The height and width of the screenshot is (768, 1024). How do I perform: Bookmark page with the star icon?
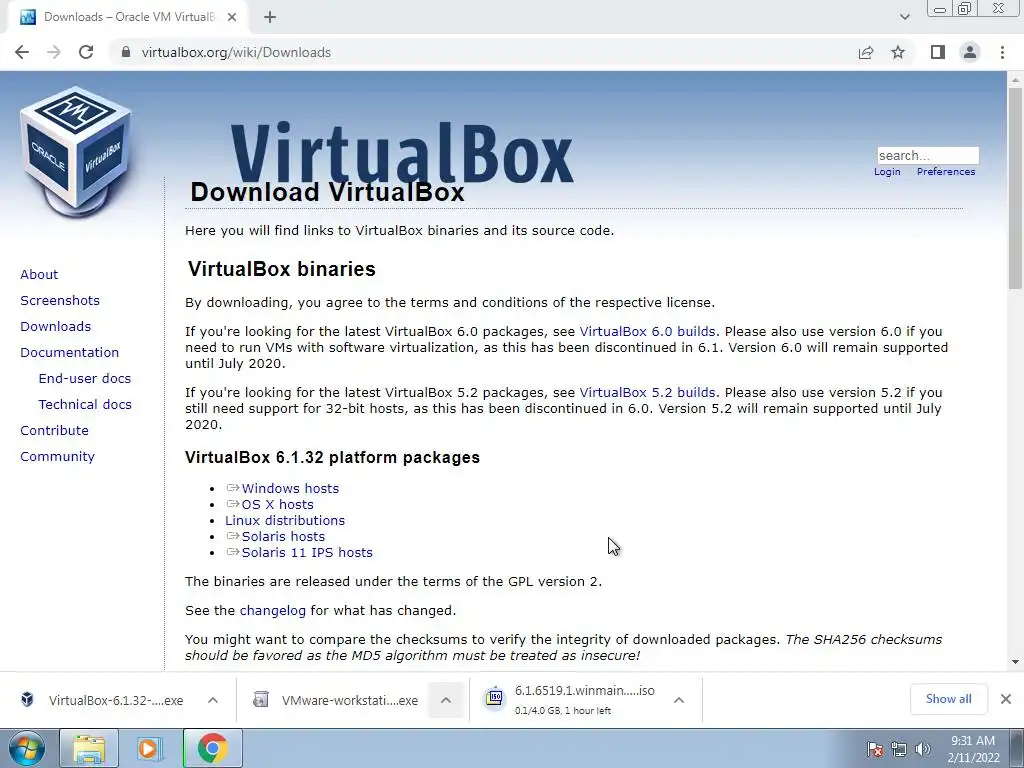[x=898, y=52]
